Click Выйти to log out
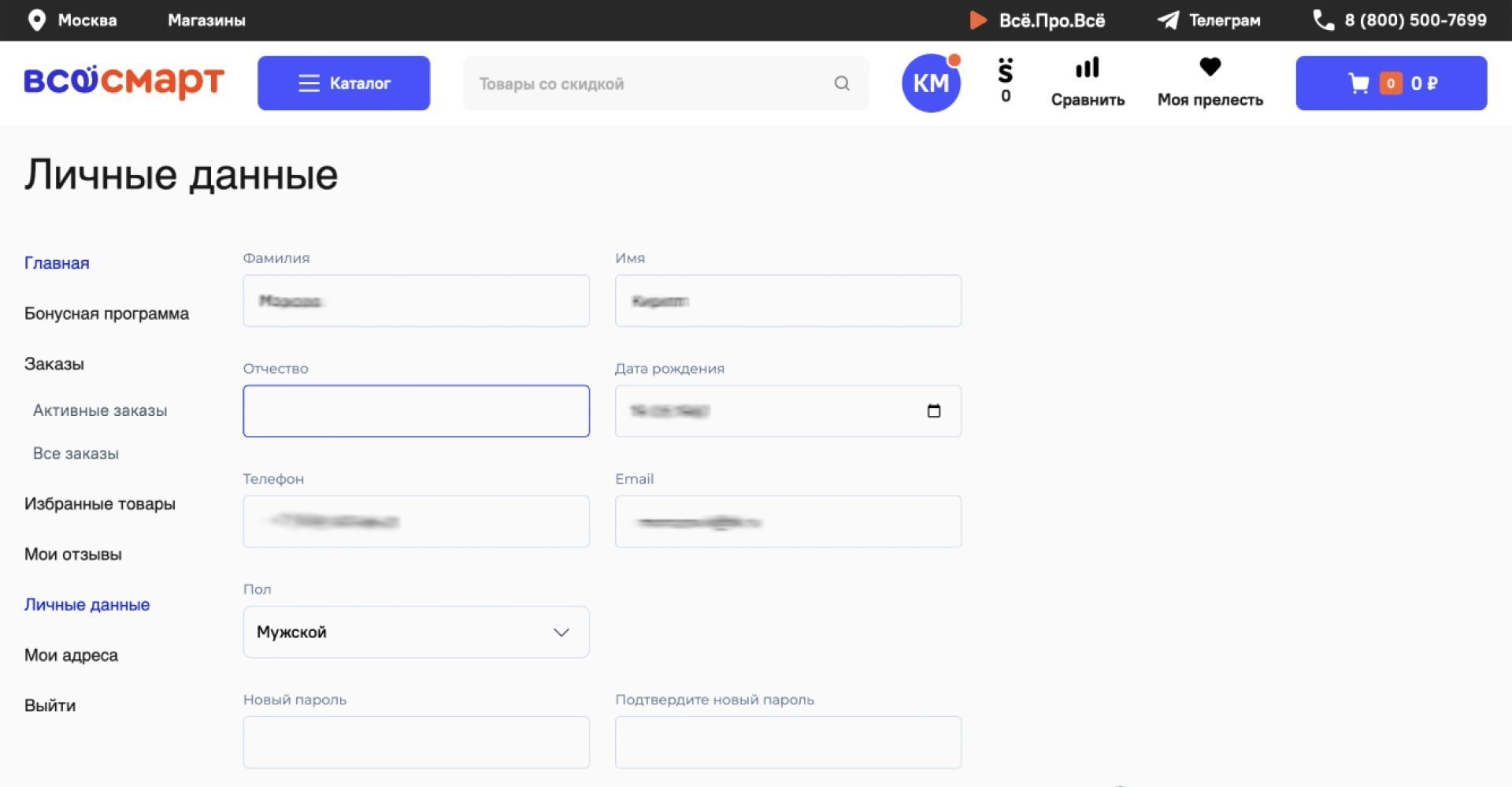The image size is (1512, 787). pyautogui.click(x=50, y=706)
